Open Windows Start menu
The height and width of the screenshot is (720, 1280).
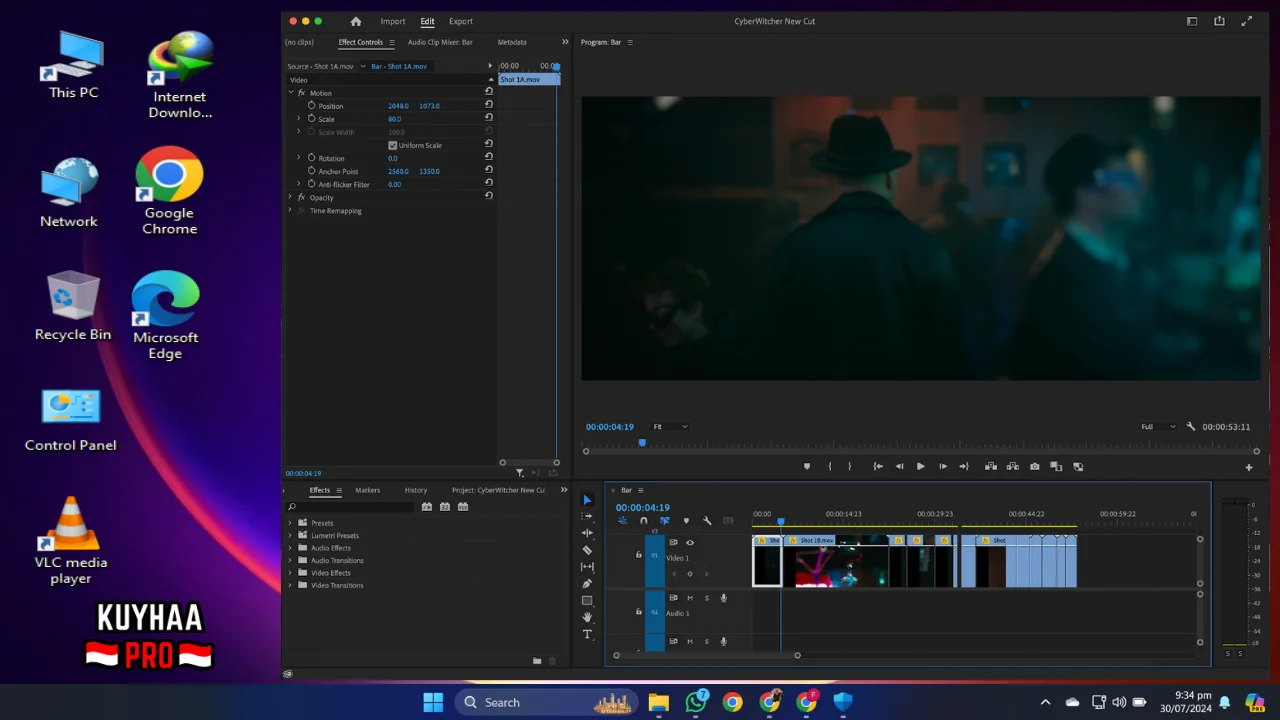(x=433, y=702)
